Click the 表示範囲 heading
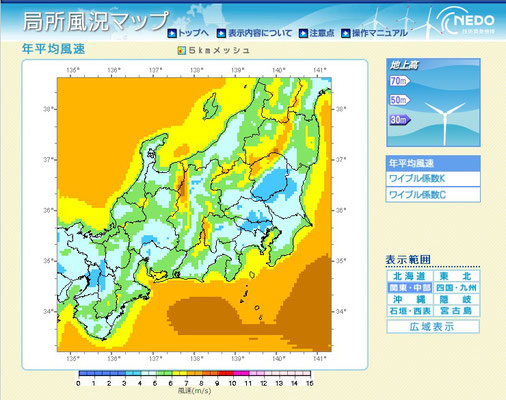 click(x=408, y=260)
